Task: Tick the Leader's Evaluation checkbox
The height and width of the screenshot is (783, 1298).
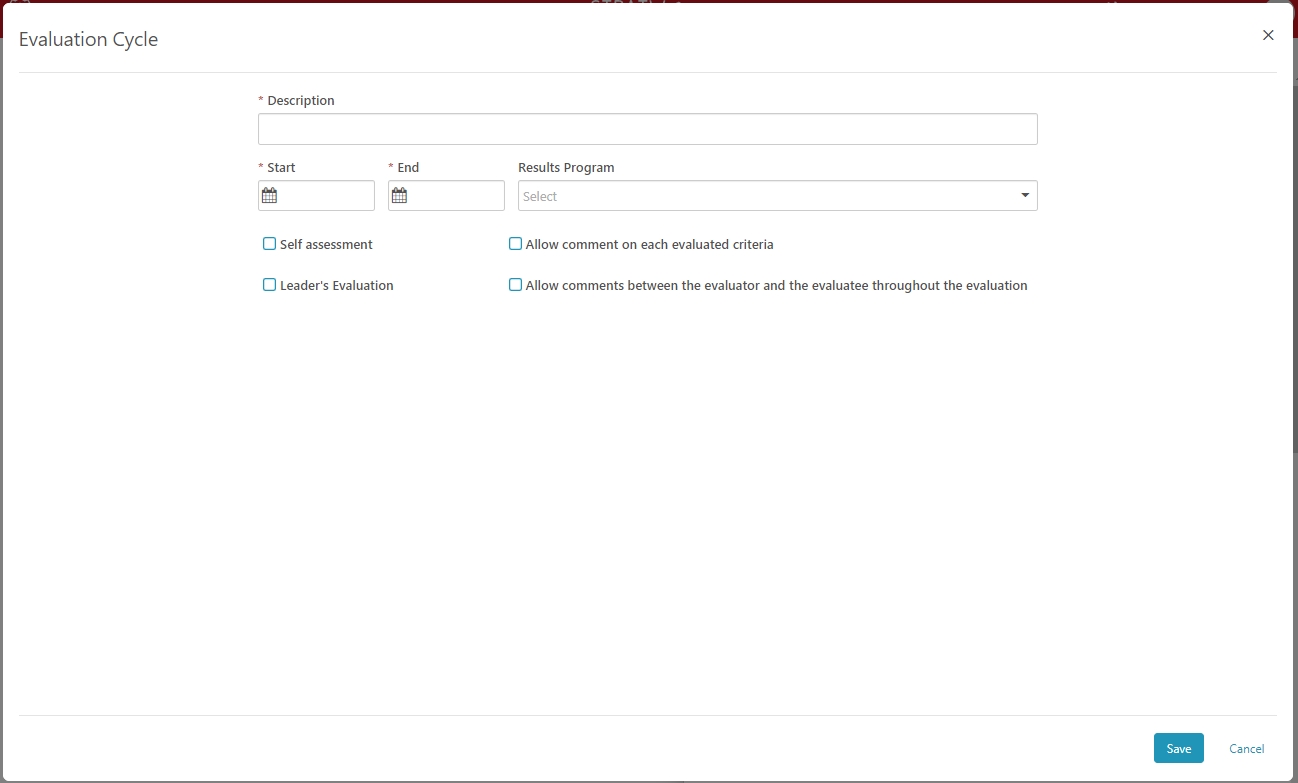Action: pyautogui.click(x=269, y=285)
